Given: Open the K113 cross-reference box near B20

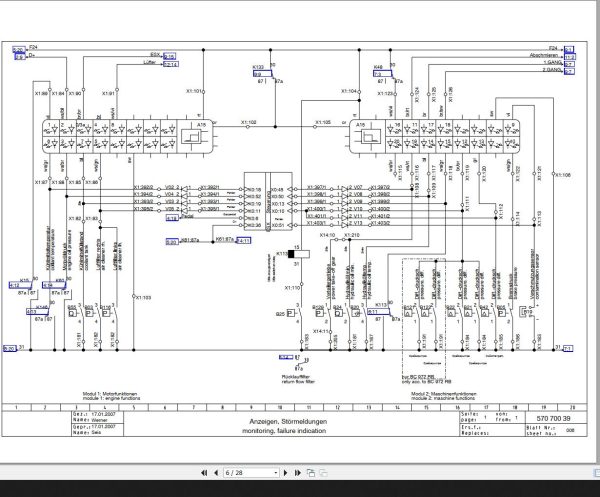Looking at the screenshot, I should click(379, 312).
